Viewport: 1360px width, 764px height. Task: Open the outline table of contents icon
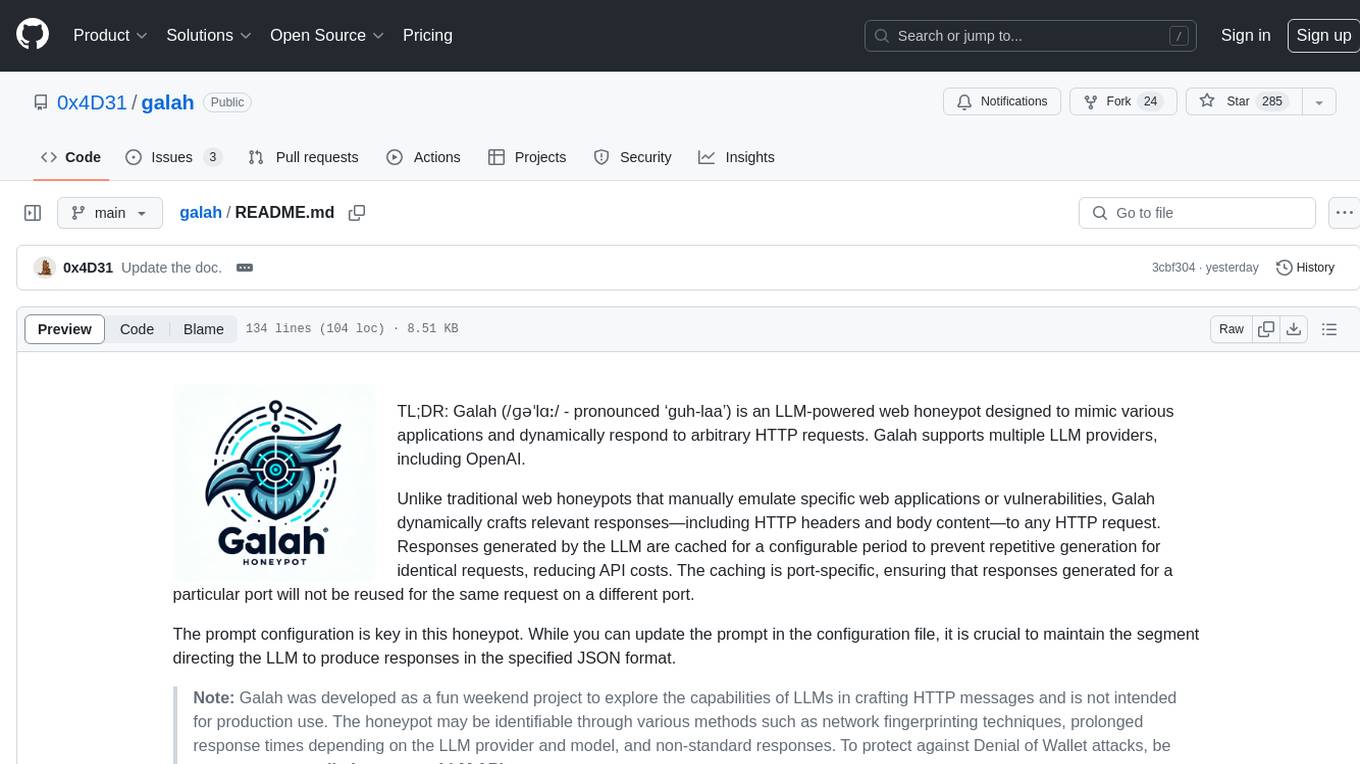coord(1329,329)
